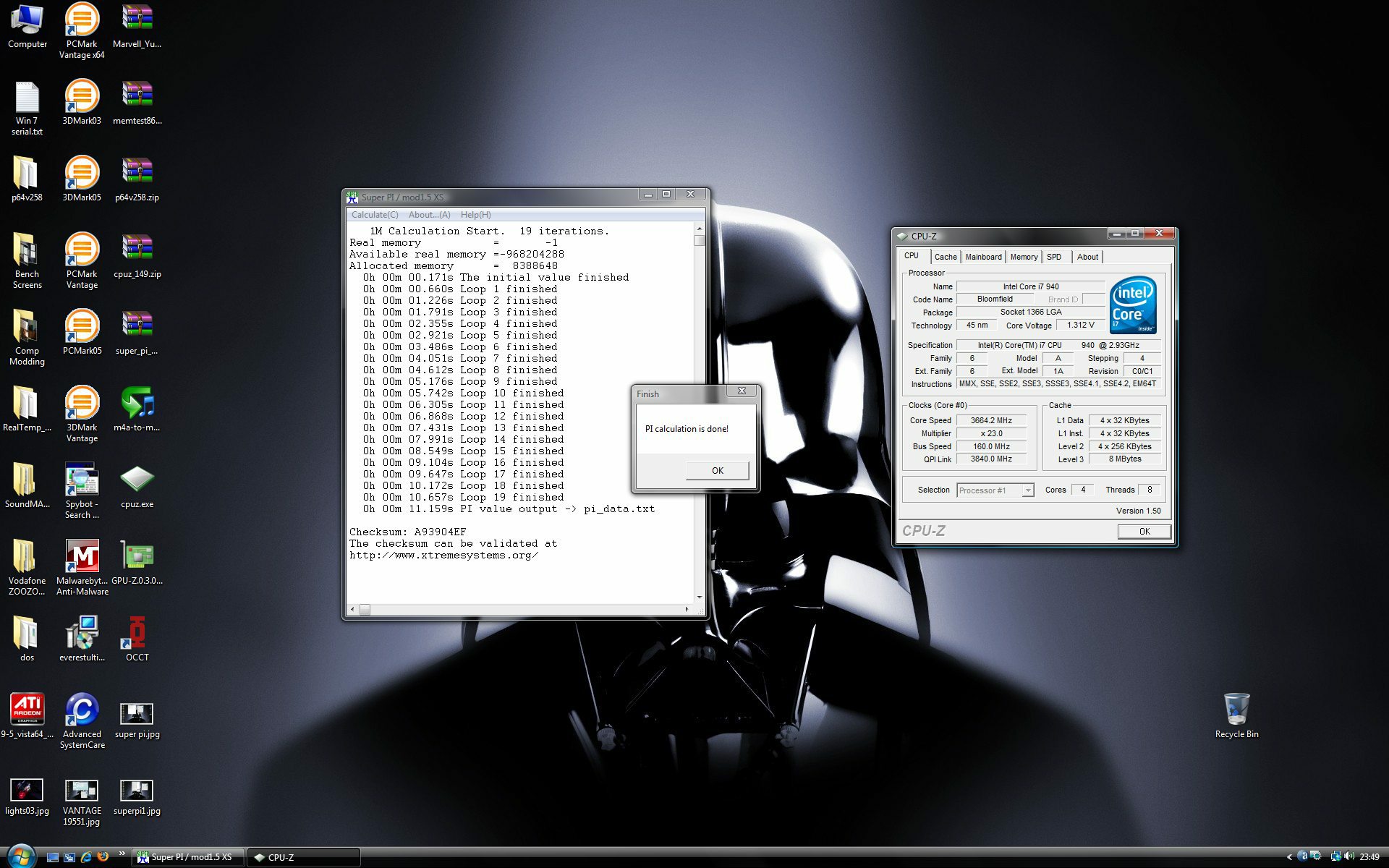Select the Spybot - Search desktop icon
The image size is (1389, 868).
[82, 490]
